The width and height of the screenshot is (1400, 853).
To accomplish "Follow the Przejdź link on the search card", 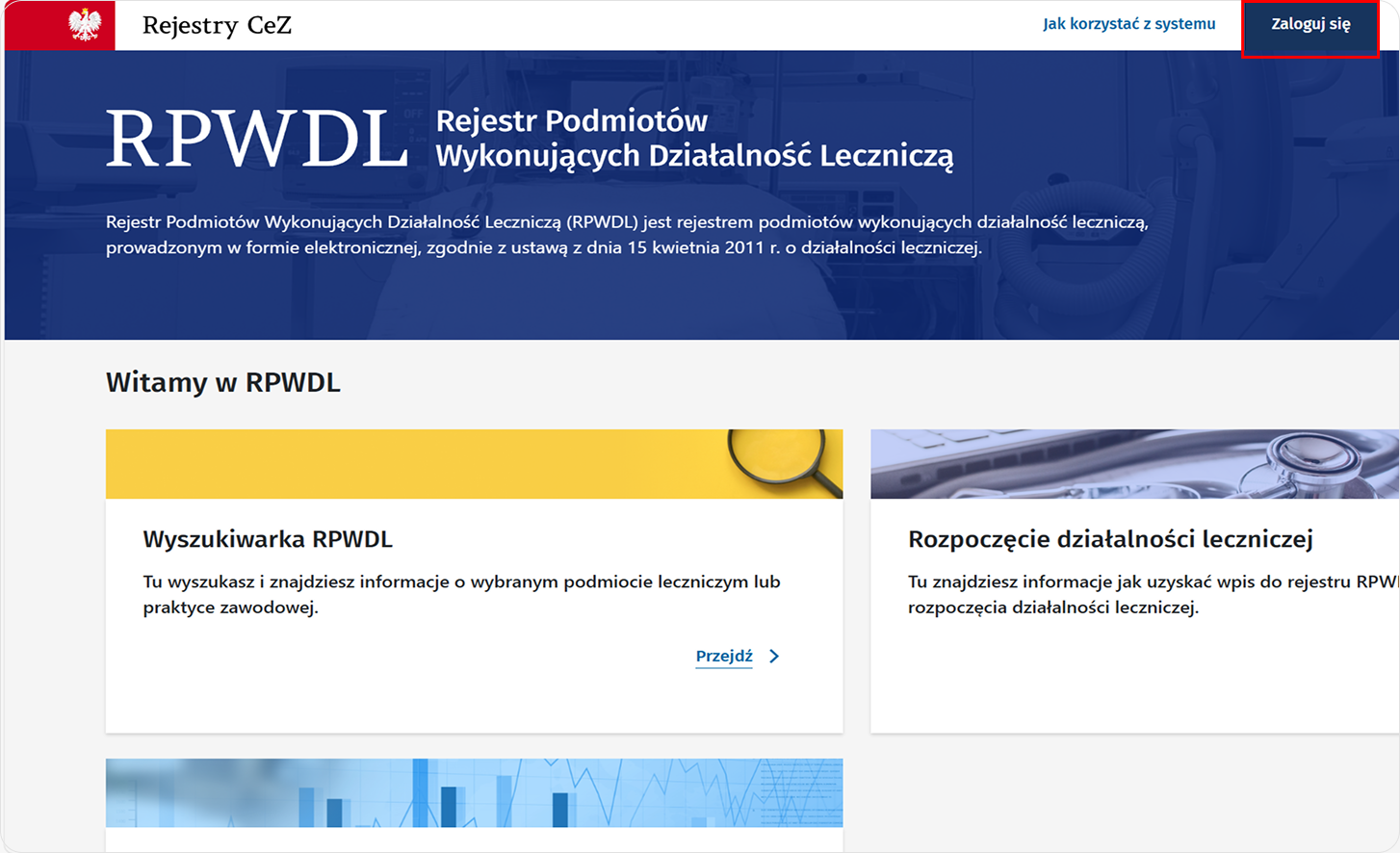I will pyautogui.click(x=723, y=656).
